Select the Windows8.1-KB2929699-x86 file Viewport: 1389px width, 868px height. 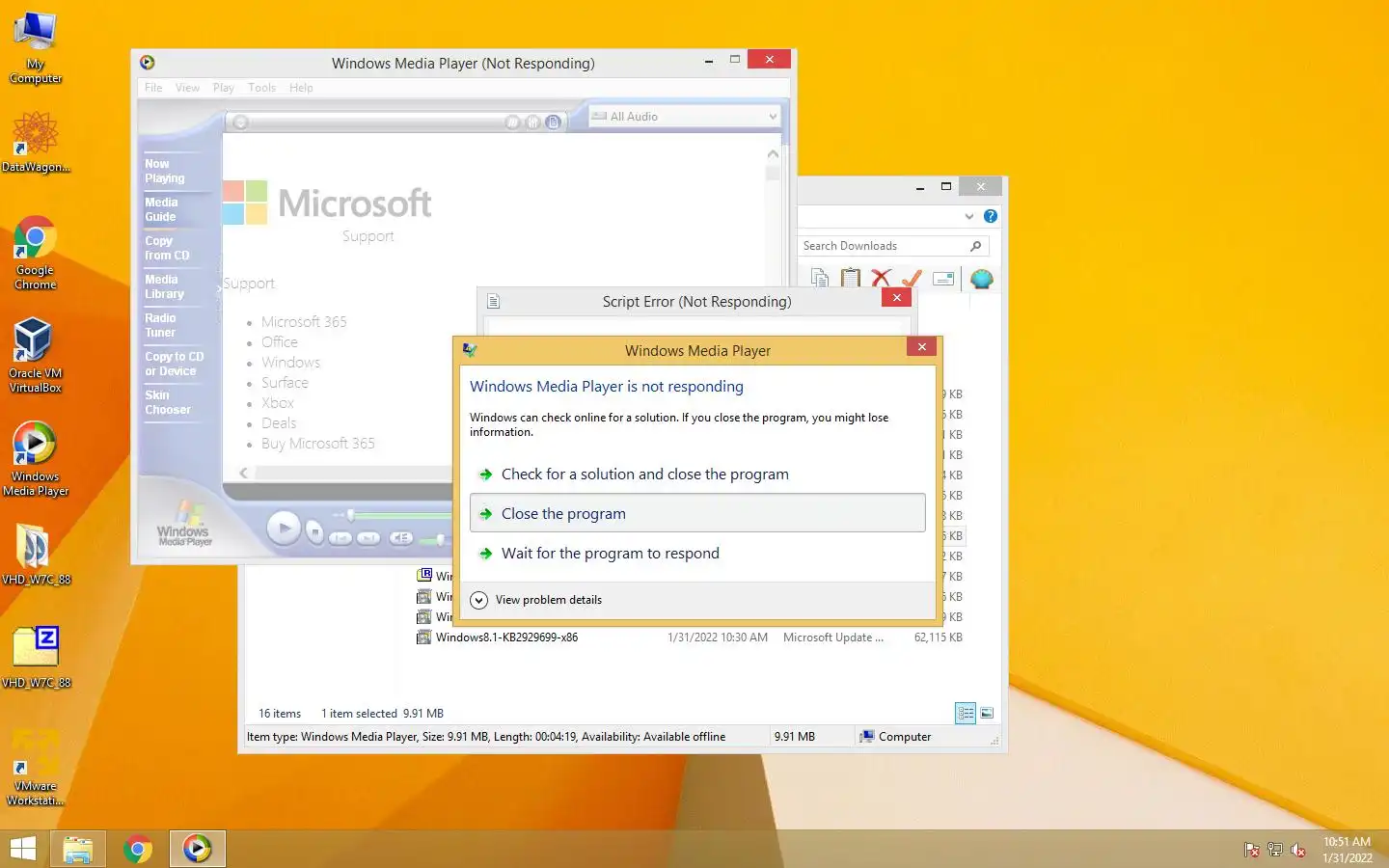pos(506,637)
